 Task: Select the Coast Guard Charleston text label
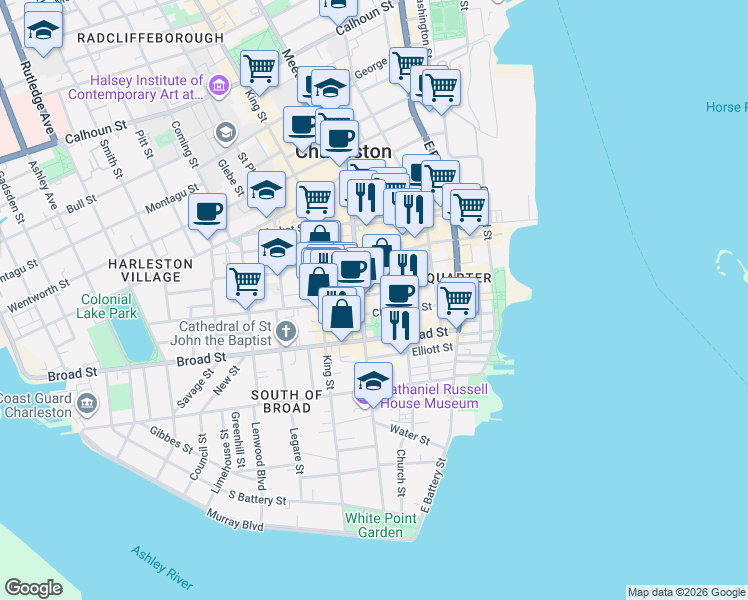point(36,405)
